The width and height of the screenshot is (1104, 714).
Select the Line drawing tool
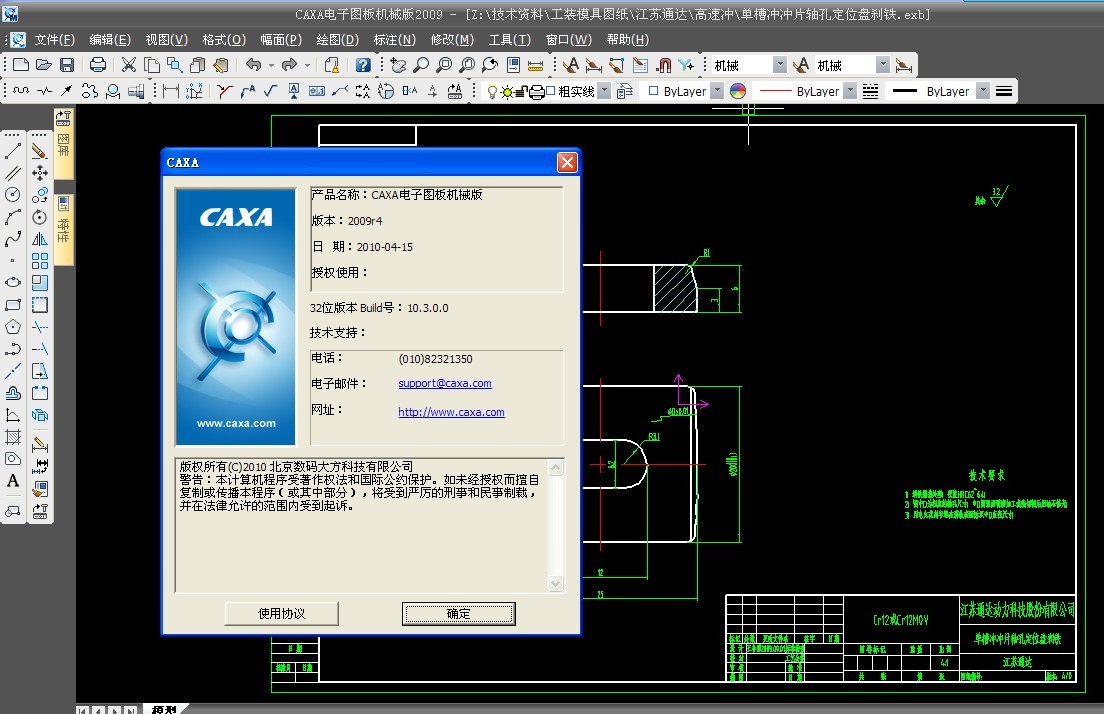coord(13,152)
